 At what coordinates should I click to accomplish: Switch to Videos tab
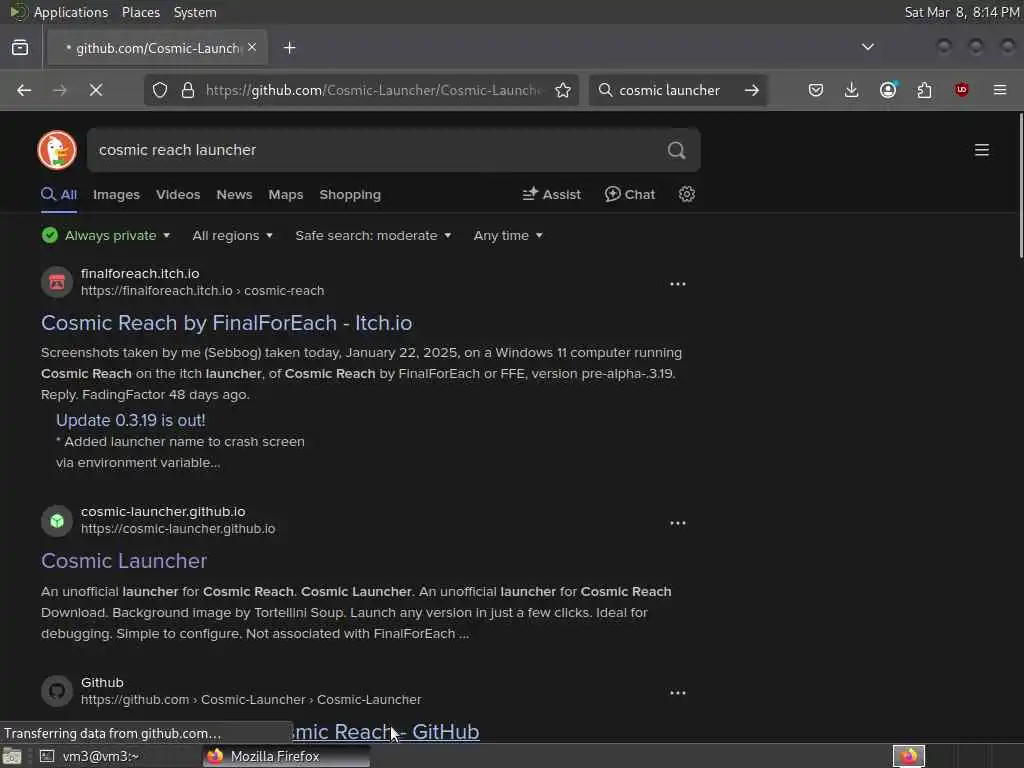click(x=178, y=195)
